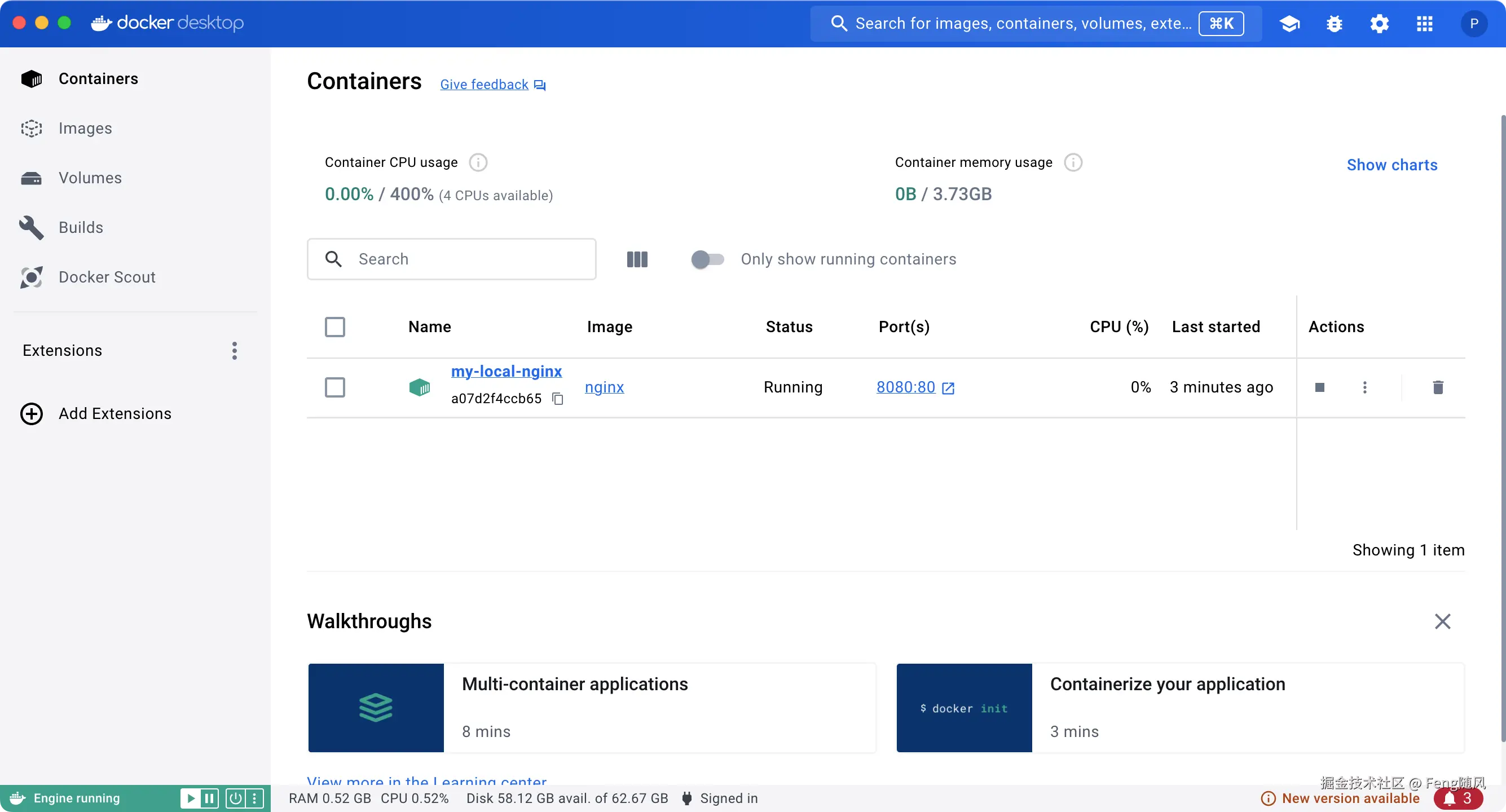Screen dimensions: 1506x812
Task: Select the my-local-nginx row checkbox
Action: [x=334, y=387]
